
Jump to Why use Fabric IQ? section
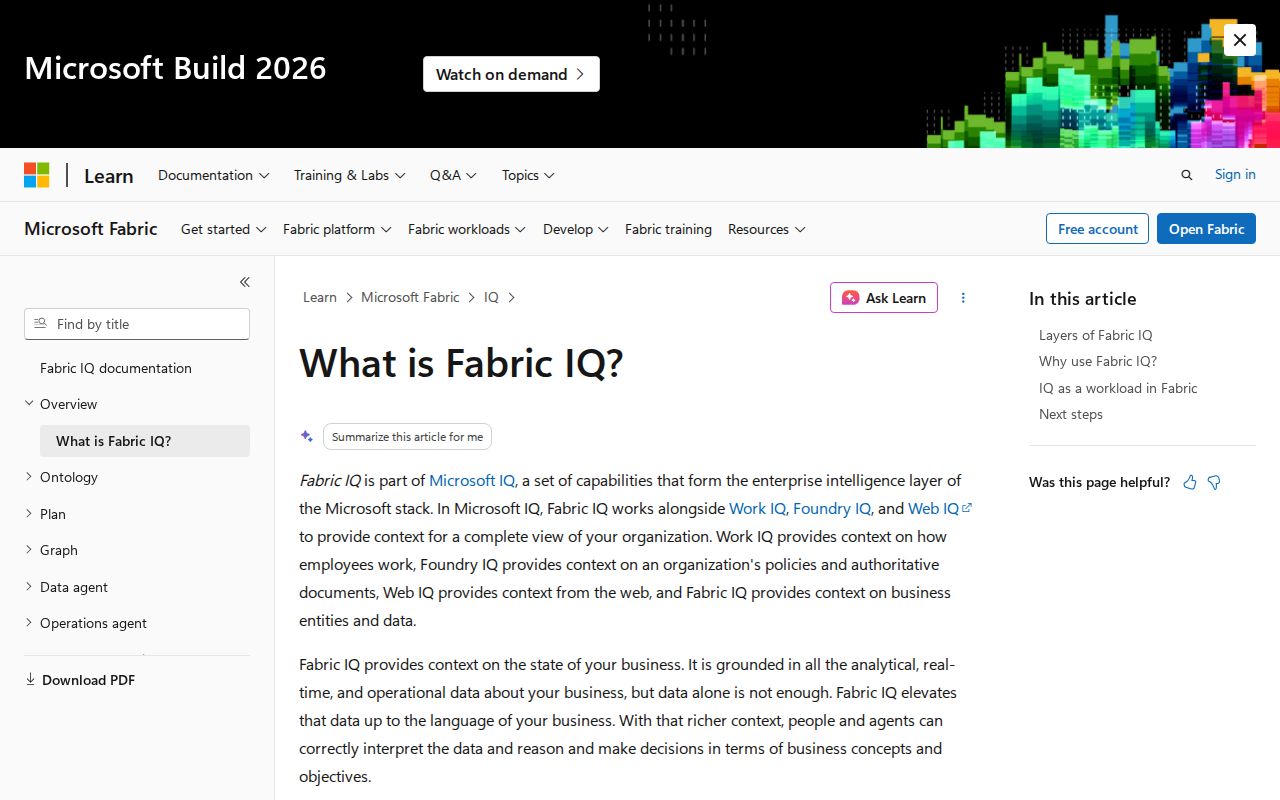coord(1098,361)
